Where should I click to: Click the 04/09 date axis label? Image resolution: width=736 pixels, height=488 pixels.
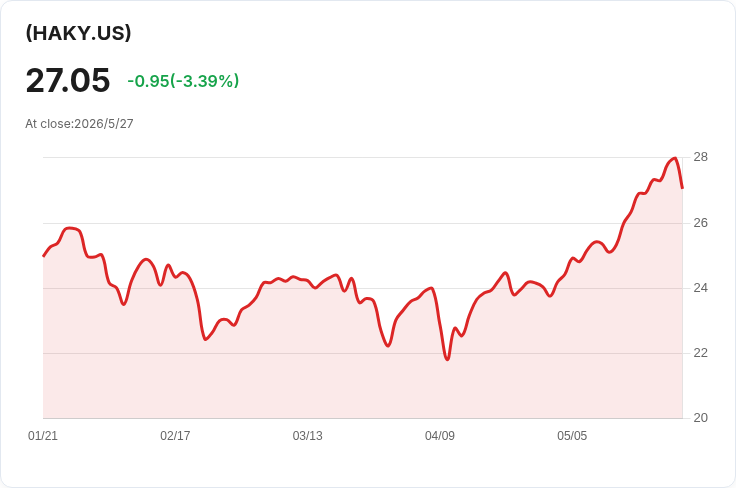coord(440,436)
